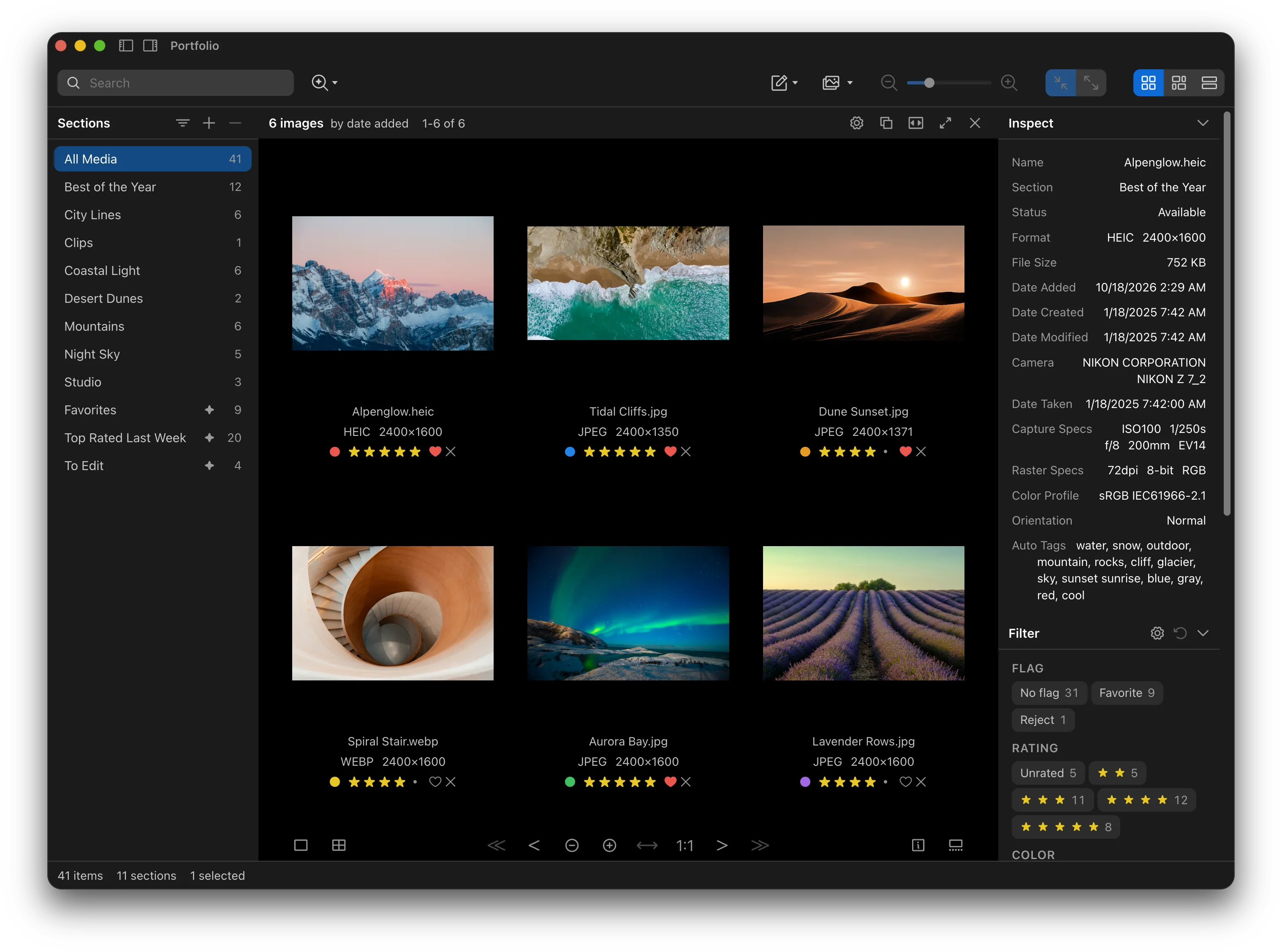The image size is (1282, 952).
Task: Click the duplicate windows icon in viewer header
Action: click(886, 123)
